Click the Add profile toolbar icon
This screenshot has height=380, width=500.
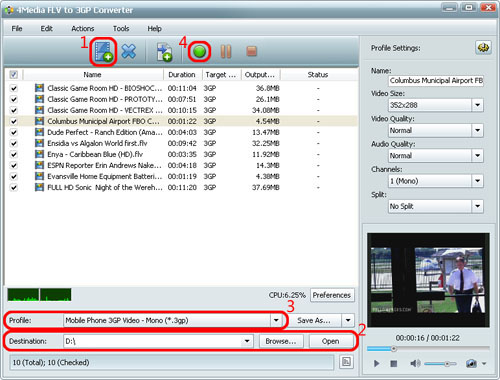coord(164,52)
